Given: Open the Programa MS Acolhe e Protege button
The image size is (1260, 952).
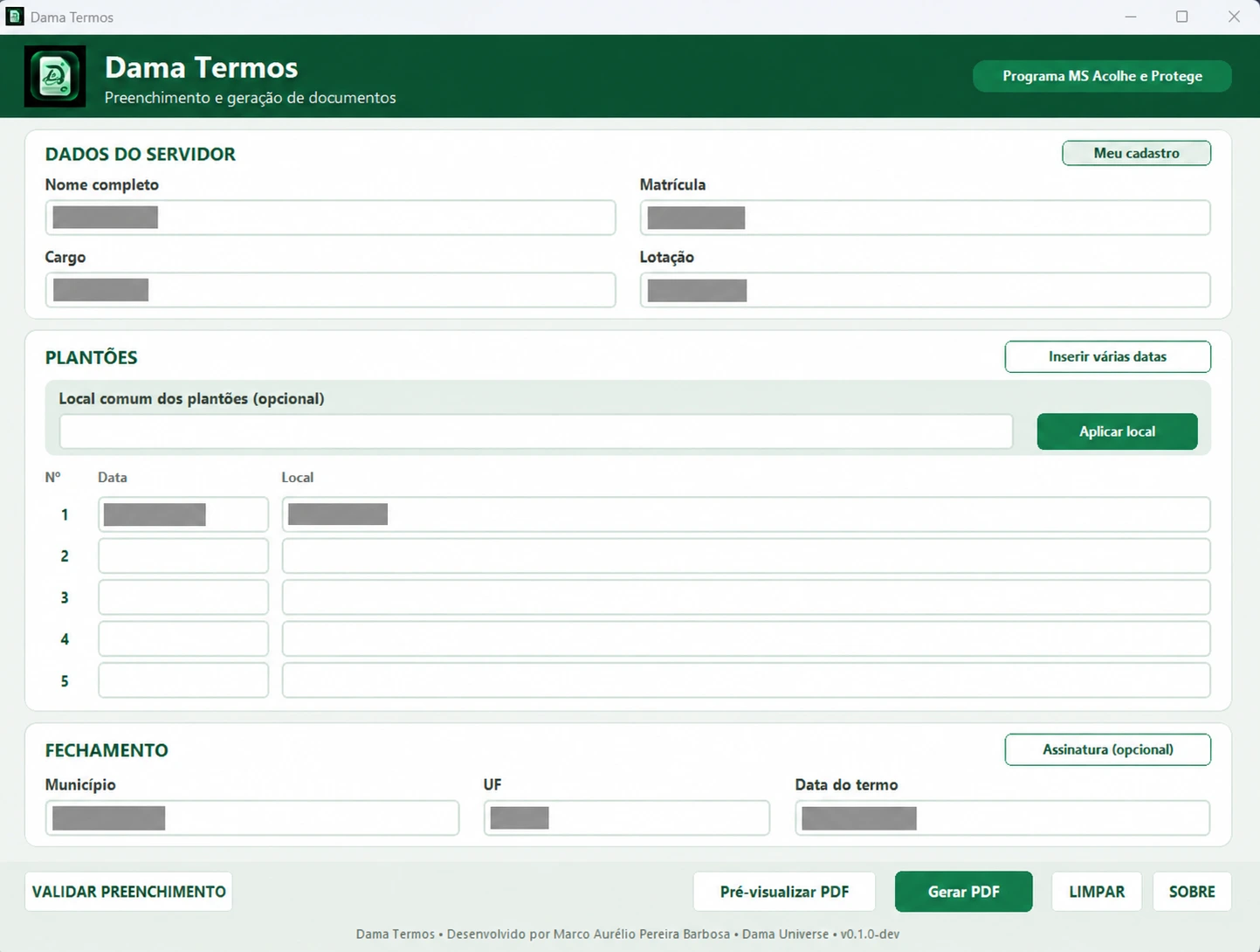Looking at the screenshot, I should click(1102, 76).
